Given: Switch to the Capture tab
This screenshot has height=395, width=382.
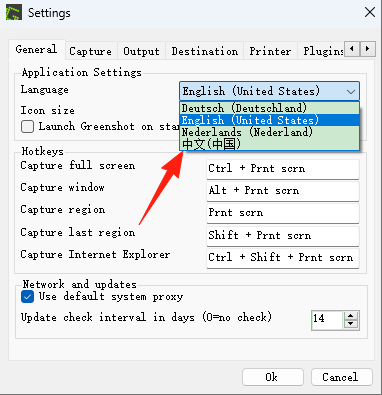Looking at the screenshot, I should (x=91, y=51).
